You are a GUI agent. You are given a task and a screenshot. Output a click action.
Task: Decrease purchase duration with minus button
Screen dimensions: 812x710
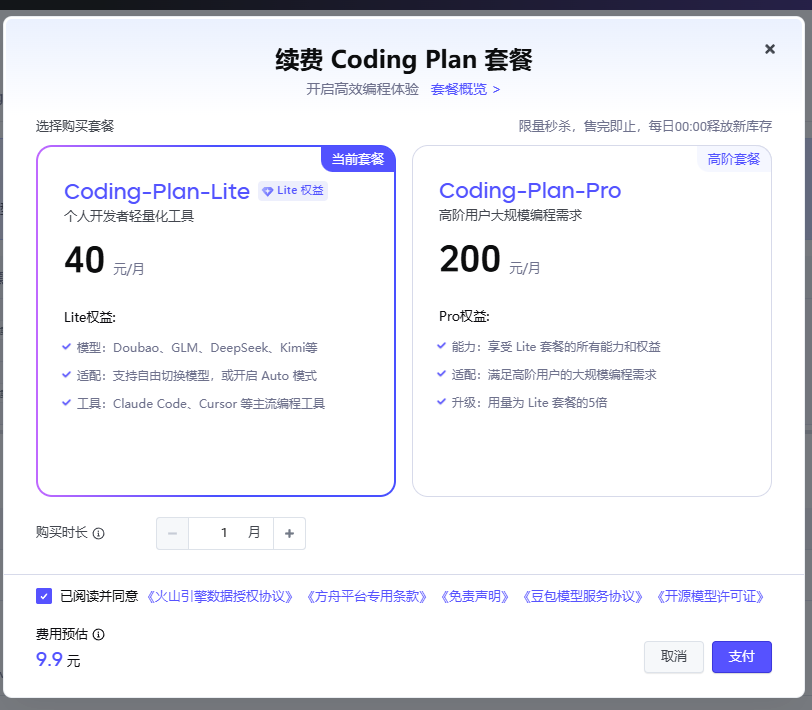pos(172,533)
